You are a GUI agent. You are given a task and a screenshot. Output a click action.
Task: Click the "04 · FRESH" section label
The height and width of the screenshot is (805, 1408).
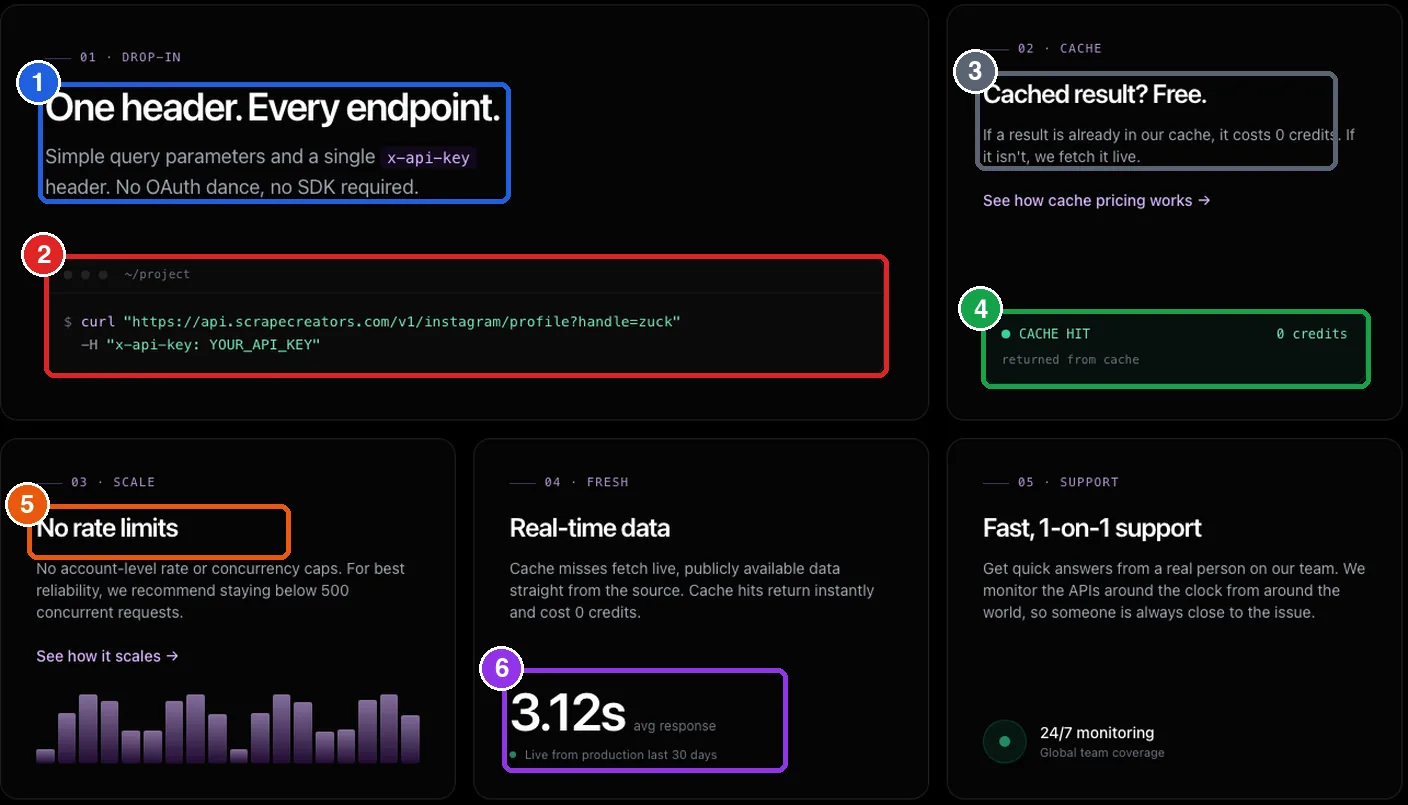[x=586, y=482]
